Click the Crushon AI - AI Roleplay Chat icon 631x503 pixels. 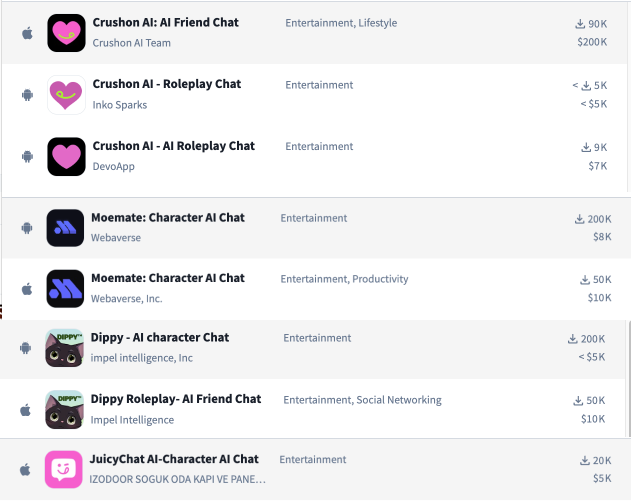click(66, 157)
